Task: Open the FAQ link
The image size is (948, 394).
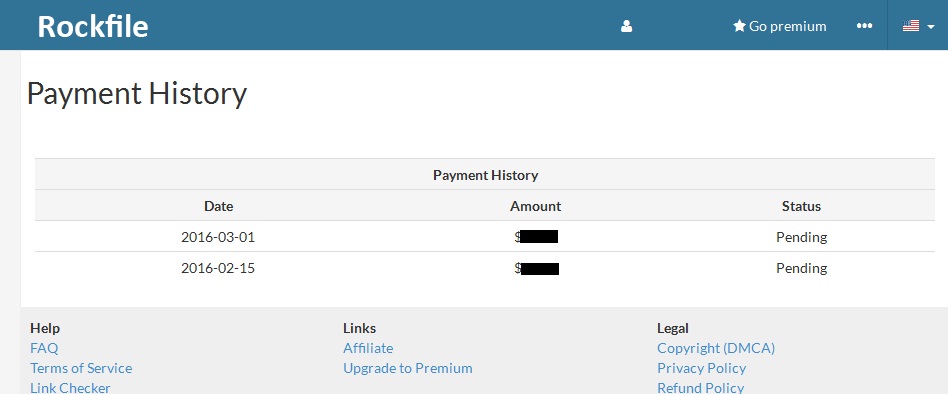Action: point(44,348)
